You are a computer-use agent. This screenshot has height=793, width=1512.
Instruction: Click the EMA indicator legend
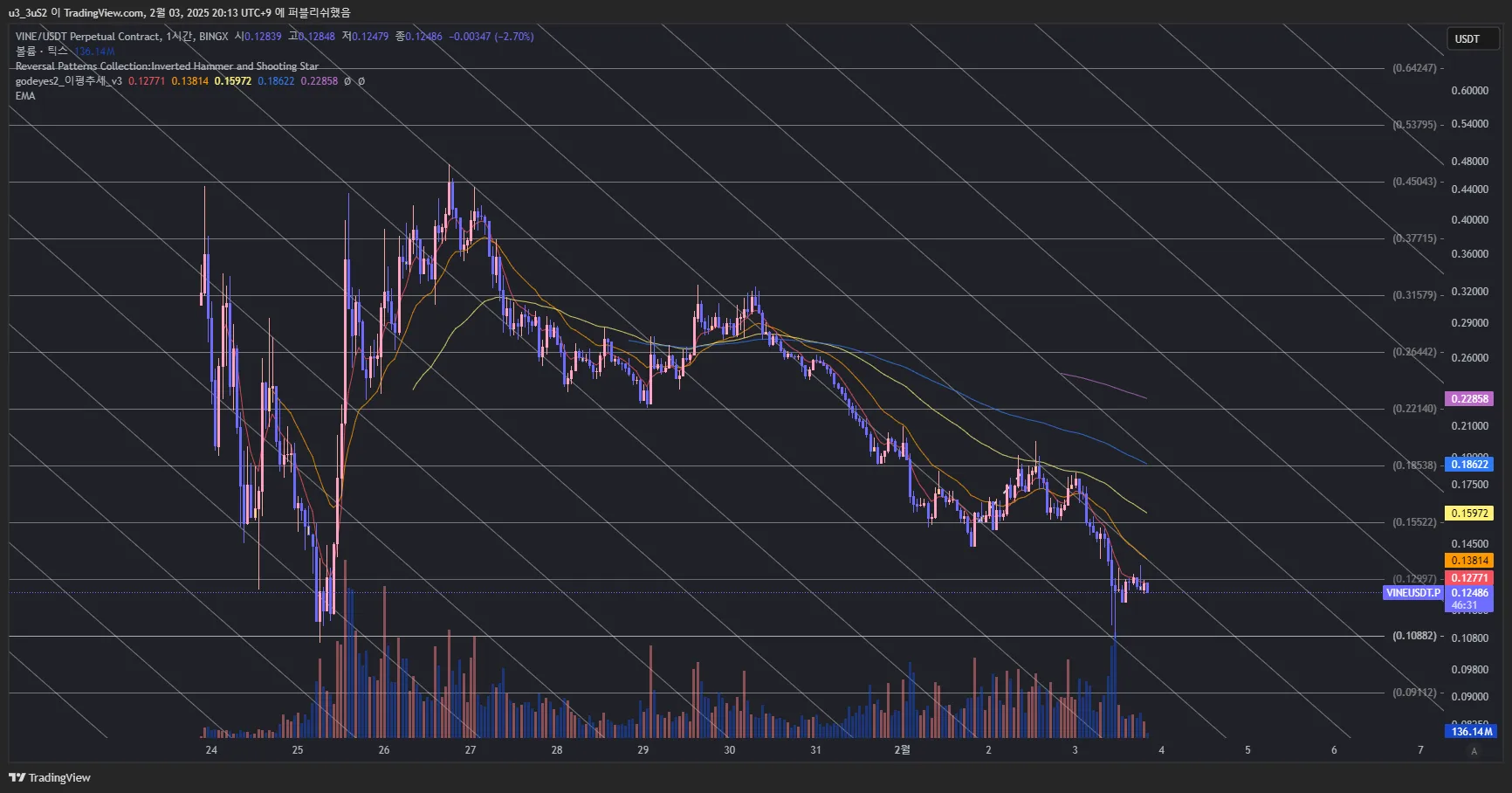click(25, 96)
